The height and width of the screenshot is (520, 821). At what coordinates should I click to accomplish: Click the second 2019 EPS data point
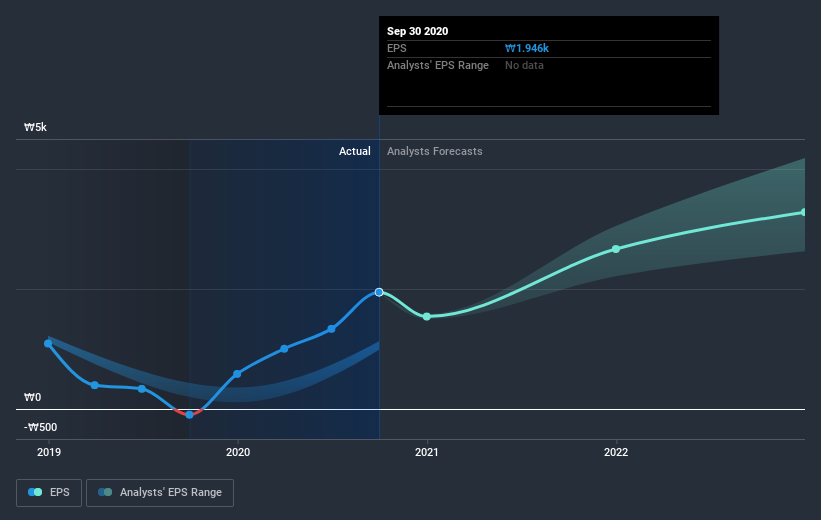coord(95,385)
